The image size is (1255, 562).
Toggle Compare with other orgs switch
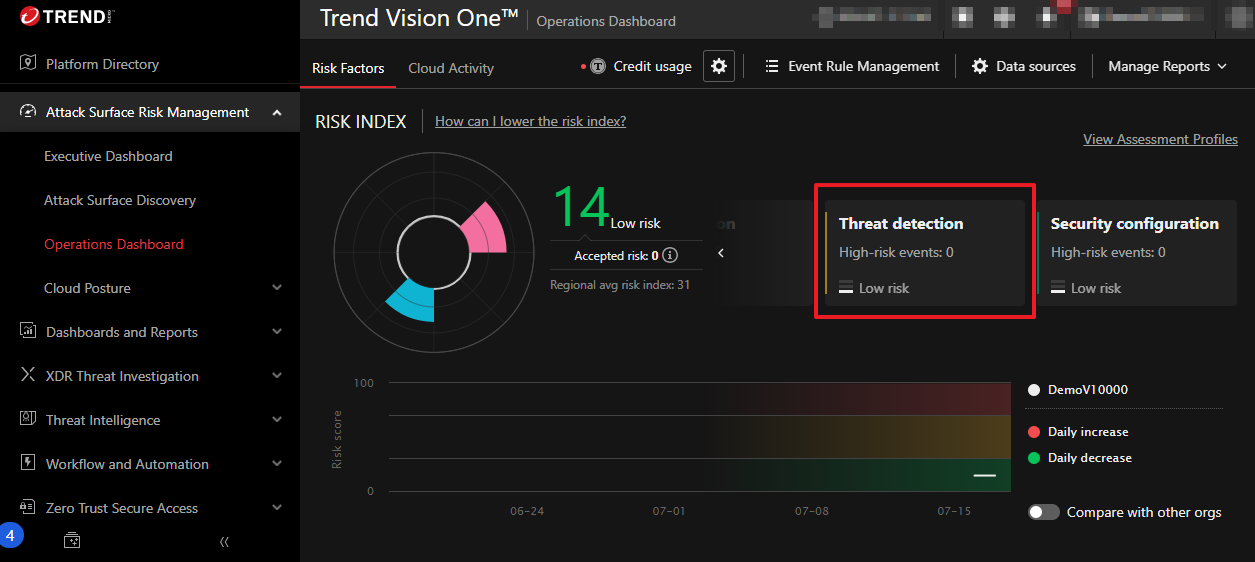pyautogui.click(x=1043, y=512)
